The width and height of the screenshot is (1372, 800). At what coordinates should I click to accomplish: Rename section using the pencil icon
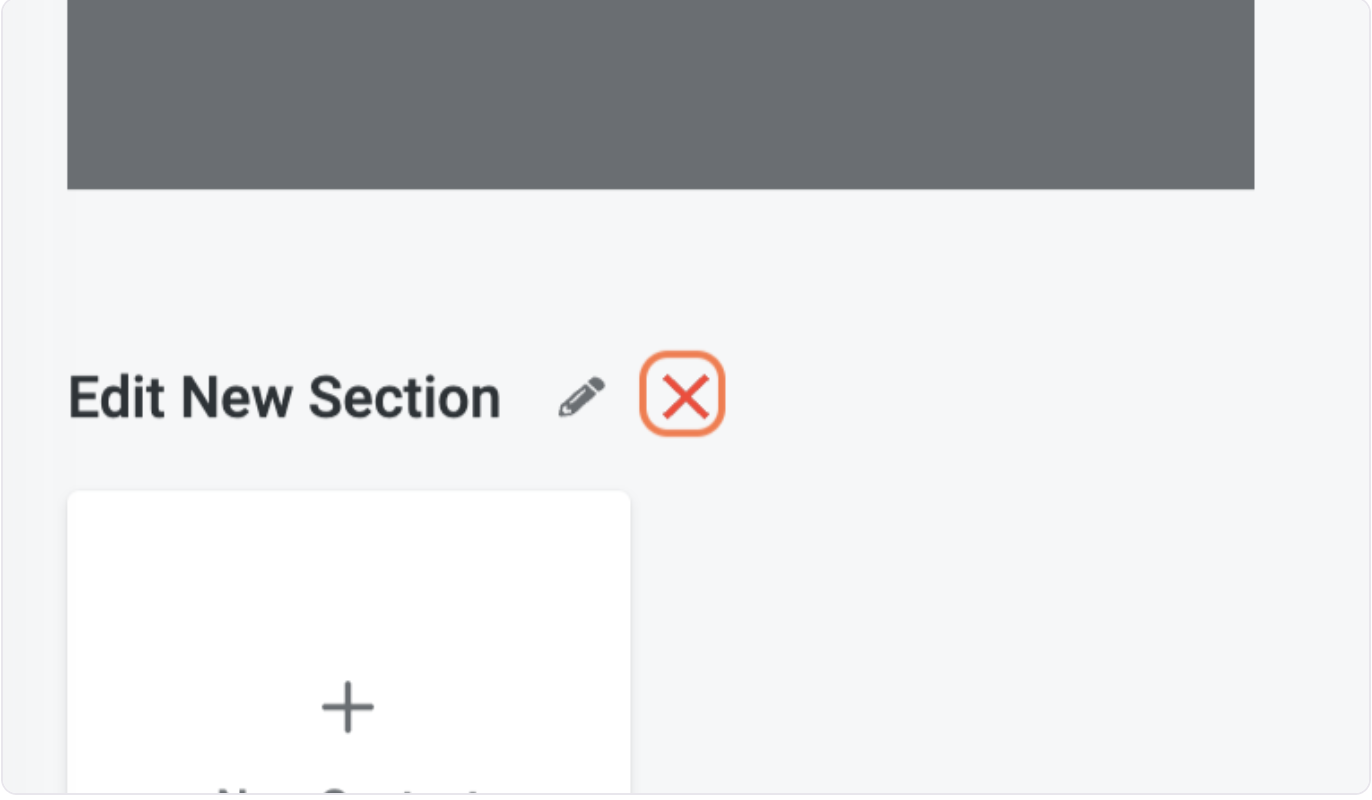click(582, 396)
